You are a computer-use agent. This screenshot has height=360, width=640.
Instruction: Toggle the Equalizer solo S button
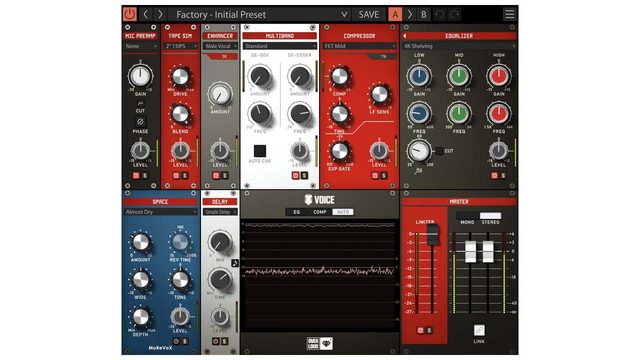point(503,176)
